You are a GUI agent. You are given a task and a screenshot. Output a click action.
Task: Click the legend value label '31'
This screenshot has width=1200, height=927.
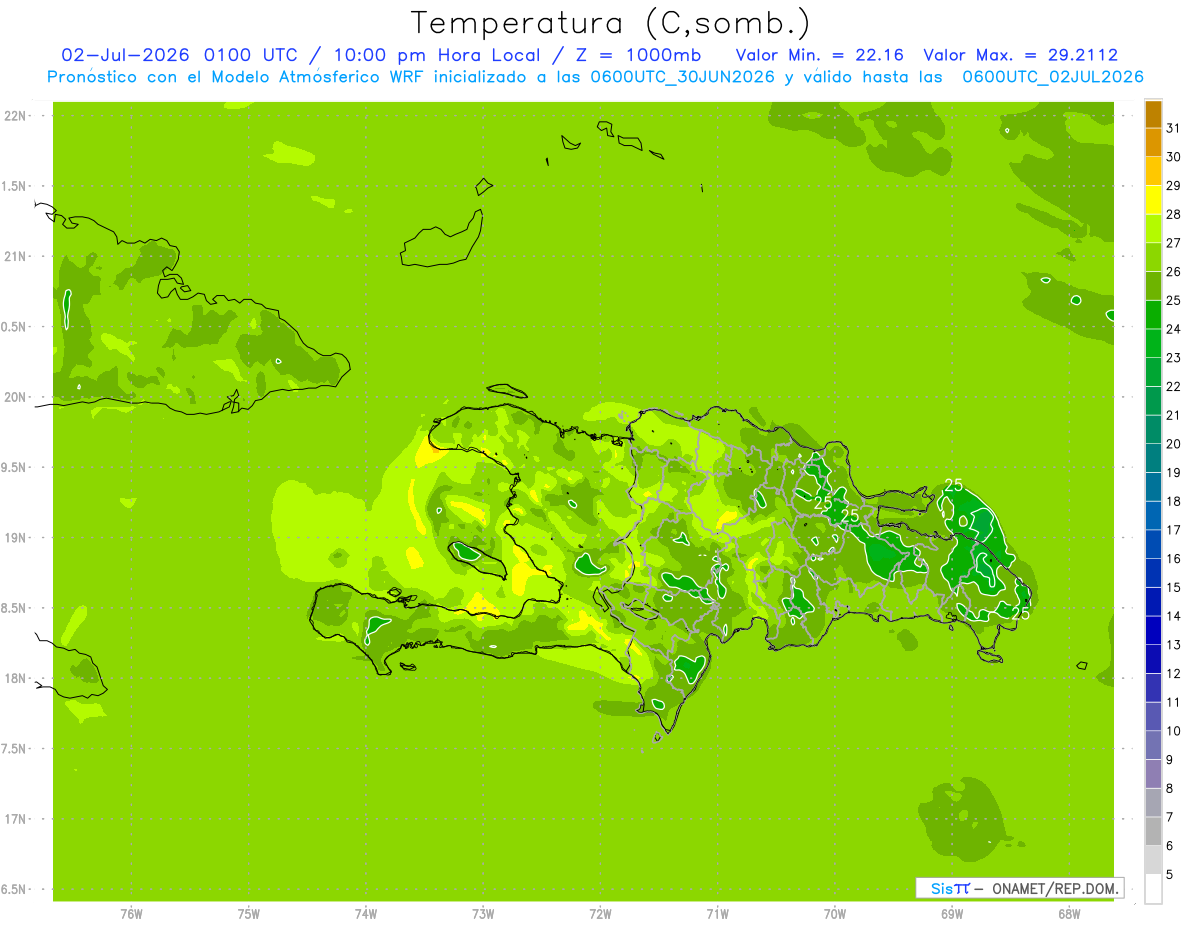coord(1173,128)
